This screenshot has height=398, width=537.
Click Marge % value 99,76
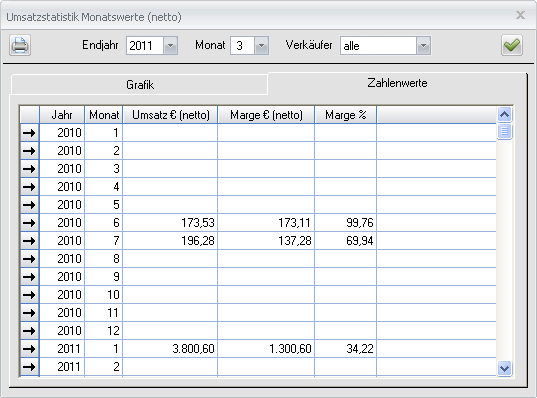(360, 223)
